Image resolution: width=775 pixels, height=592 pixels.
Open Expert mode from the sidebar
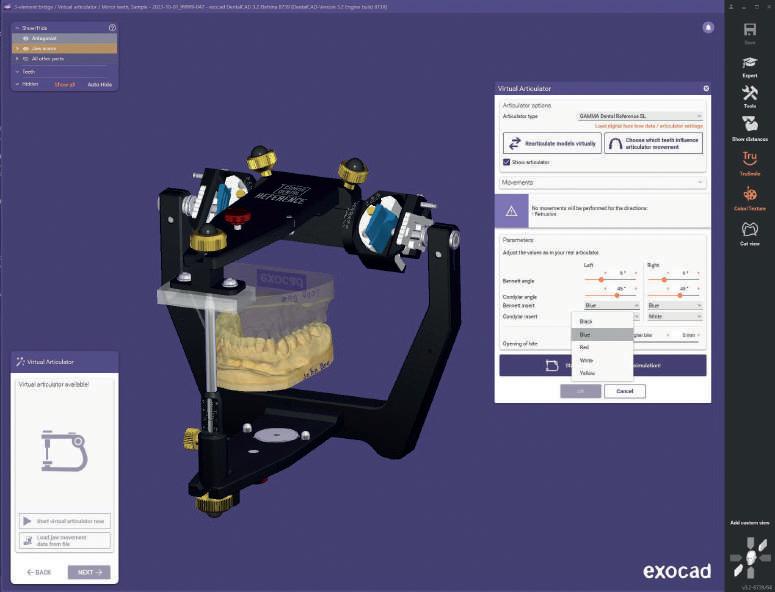click(749, 63)
